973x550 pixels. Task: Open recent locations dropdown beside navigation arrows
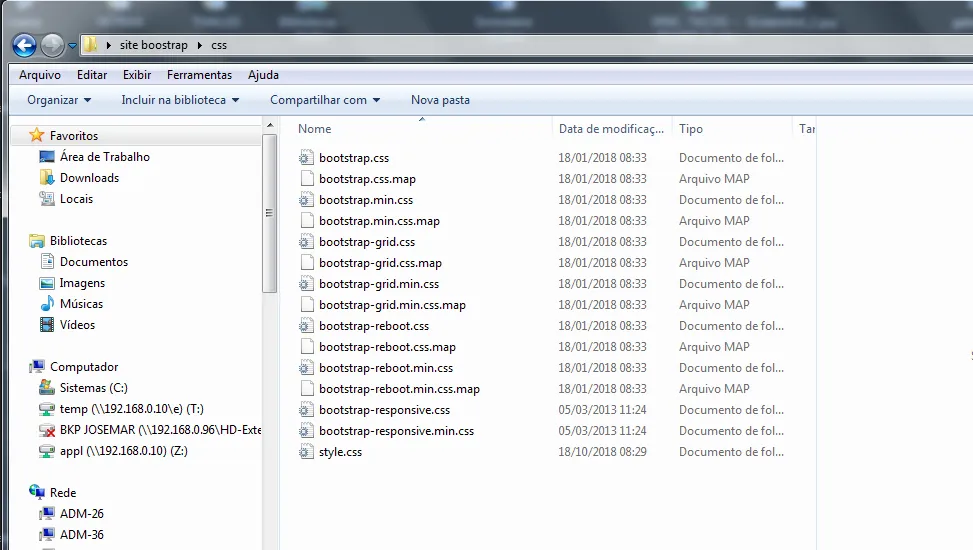coord(72,45)
